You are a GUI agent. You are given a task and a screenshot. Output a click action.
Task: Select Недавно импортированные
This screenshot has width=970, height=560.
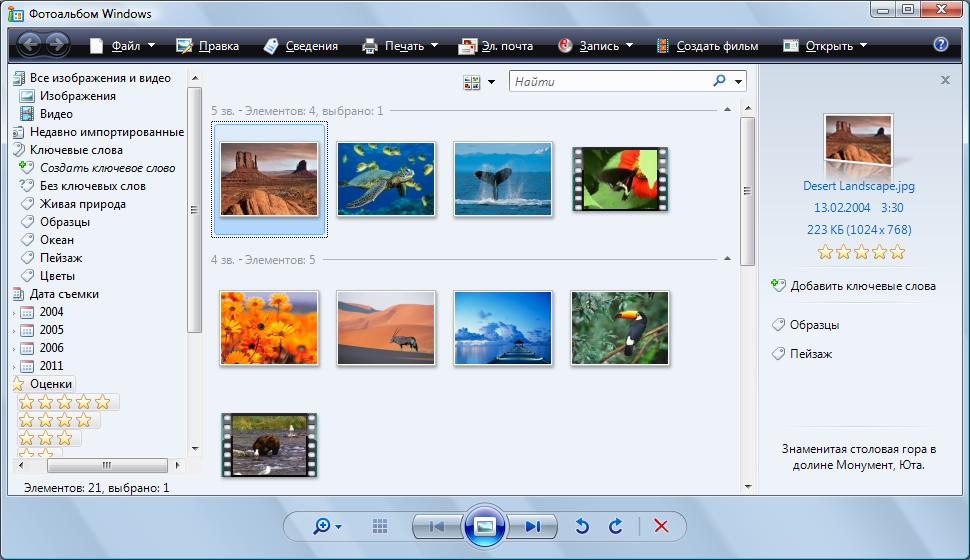click(106, 132)
